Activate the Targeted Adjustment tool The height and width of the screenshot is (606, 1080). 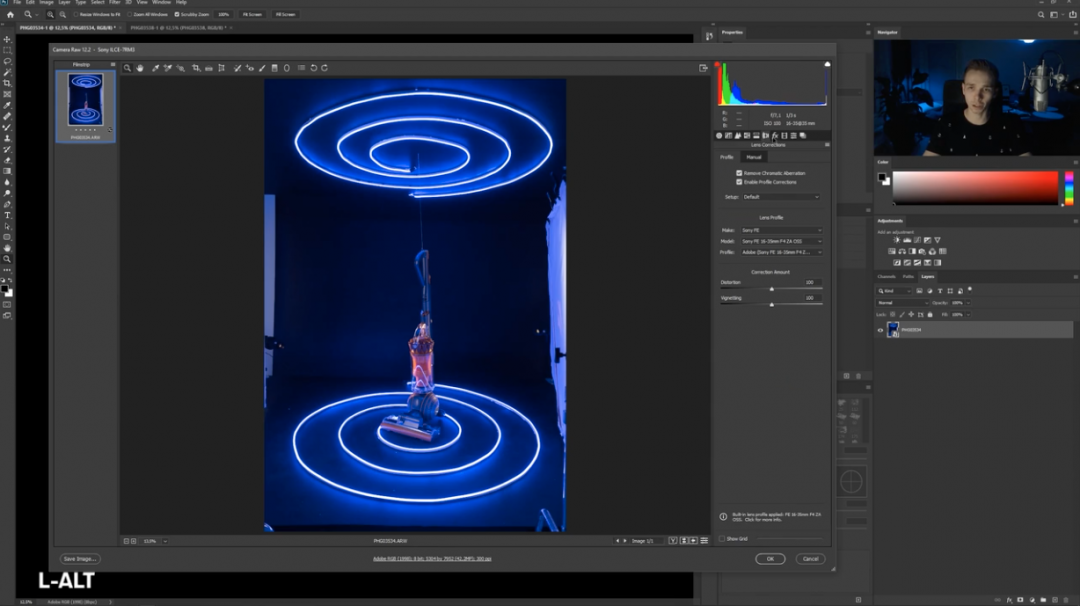click(x=180, y=68)
